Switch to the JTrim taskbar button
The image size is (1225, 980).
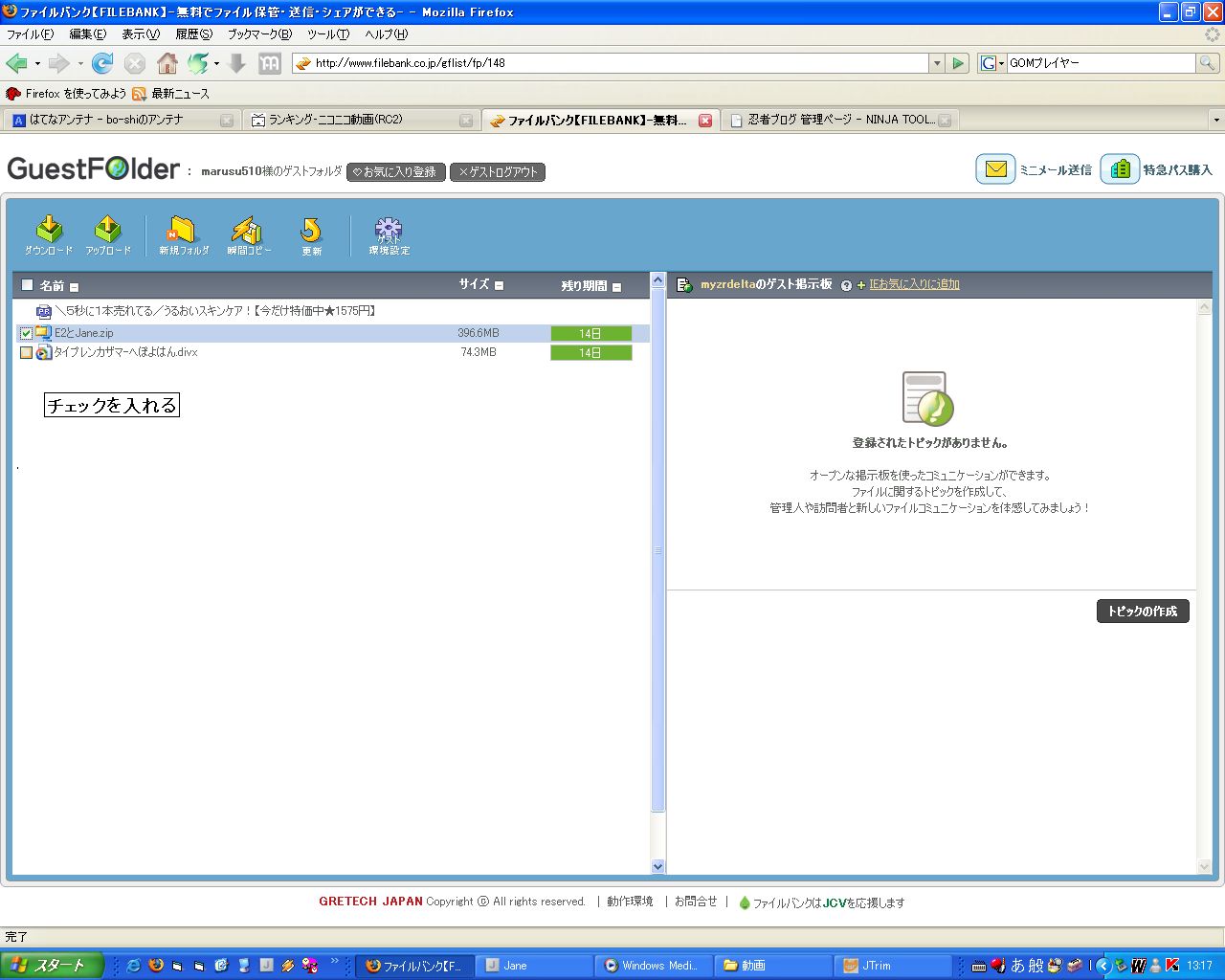coord(894,966)
